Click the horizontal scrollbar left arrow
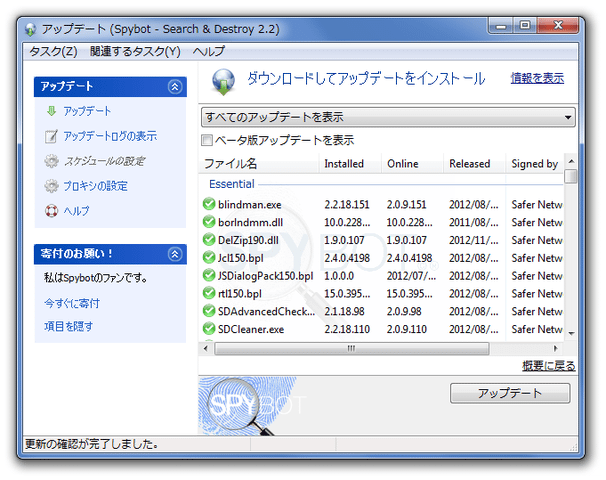Image resolution: width=606 pixels, height=480 pixels. click(206, 349)
